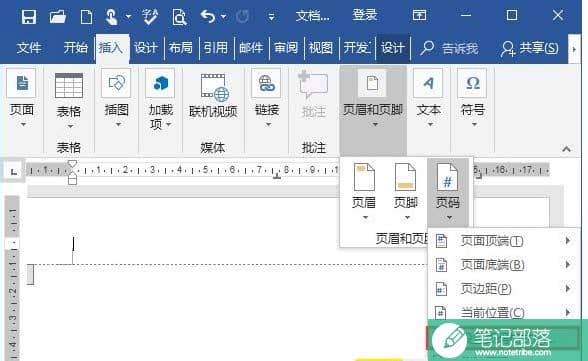
Task: Switch to the 视图 tab
Action: [x=321, y=48]
